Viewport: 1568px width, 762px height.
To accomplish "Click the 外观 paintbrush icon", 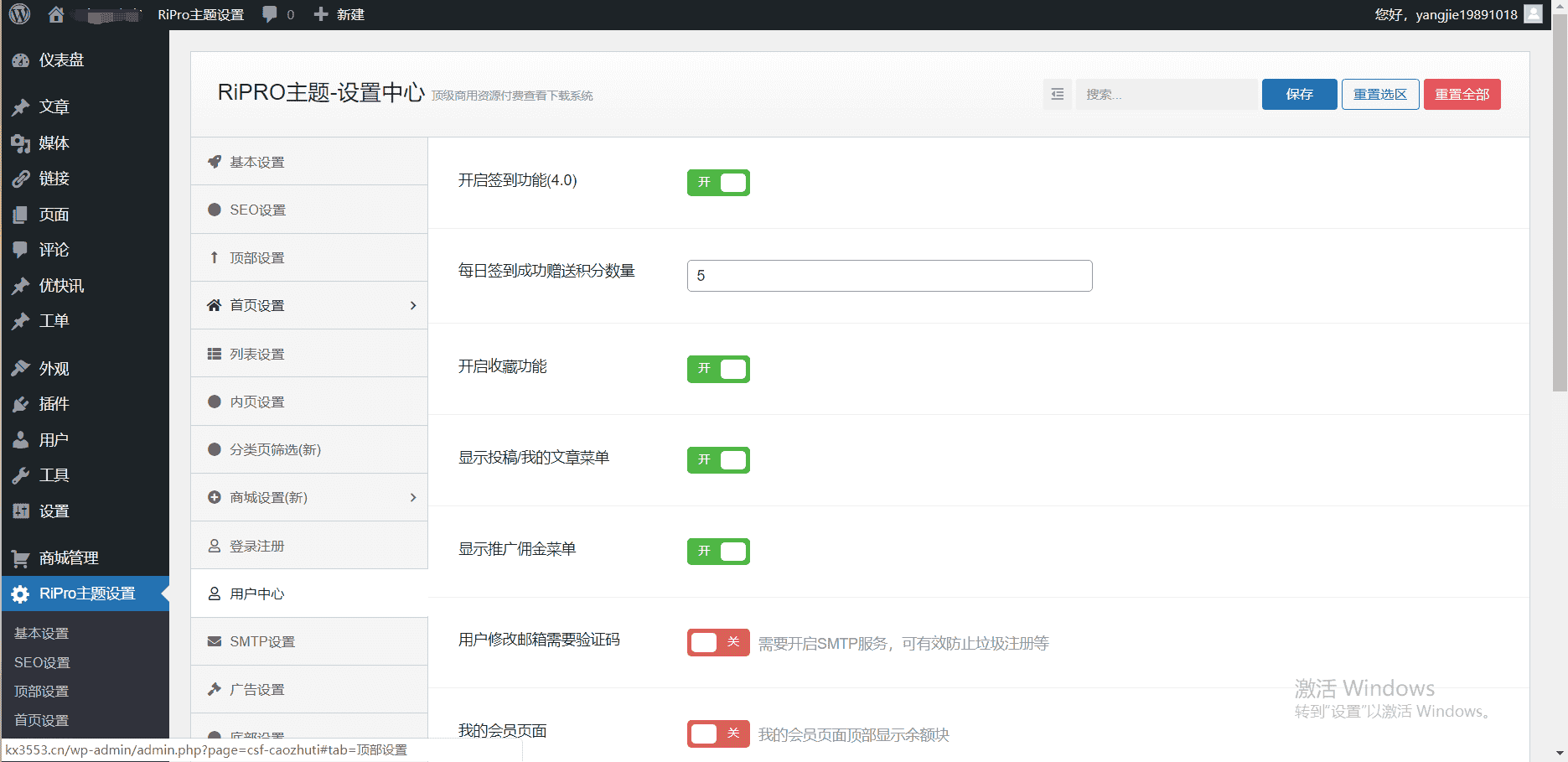I will click(21, 369).
